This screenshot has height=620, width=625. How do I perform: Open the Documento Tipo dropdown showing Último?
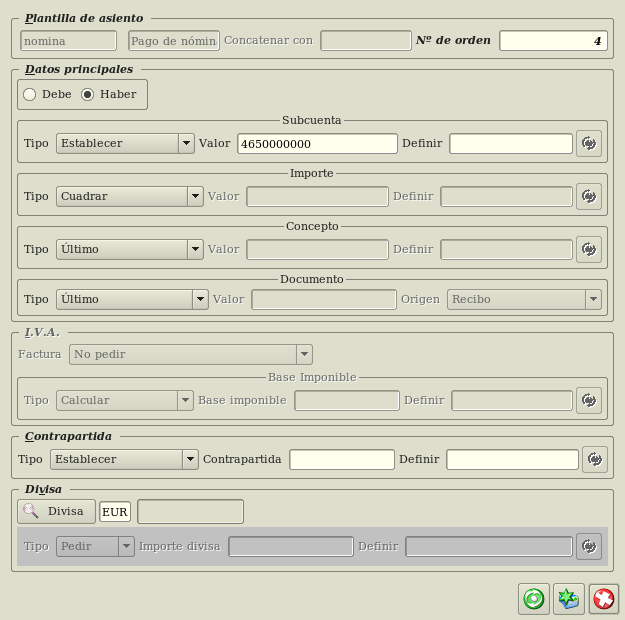[x=132, y=299]
